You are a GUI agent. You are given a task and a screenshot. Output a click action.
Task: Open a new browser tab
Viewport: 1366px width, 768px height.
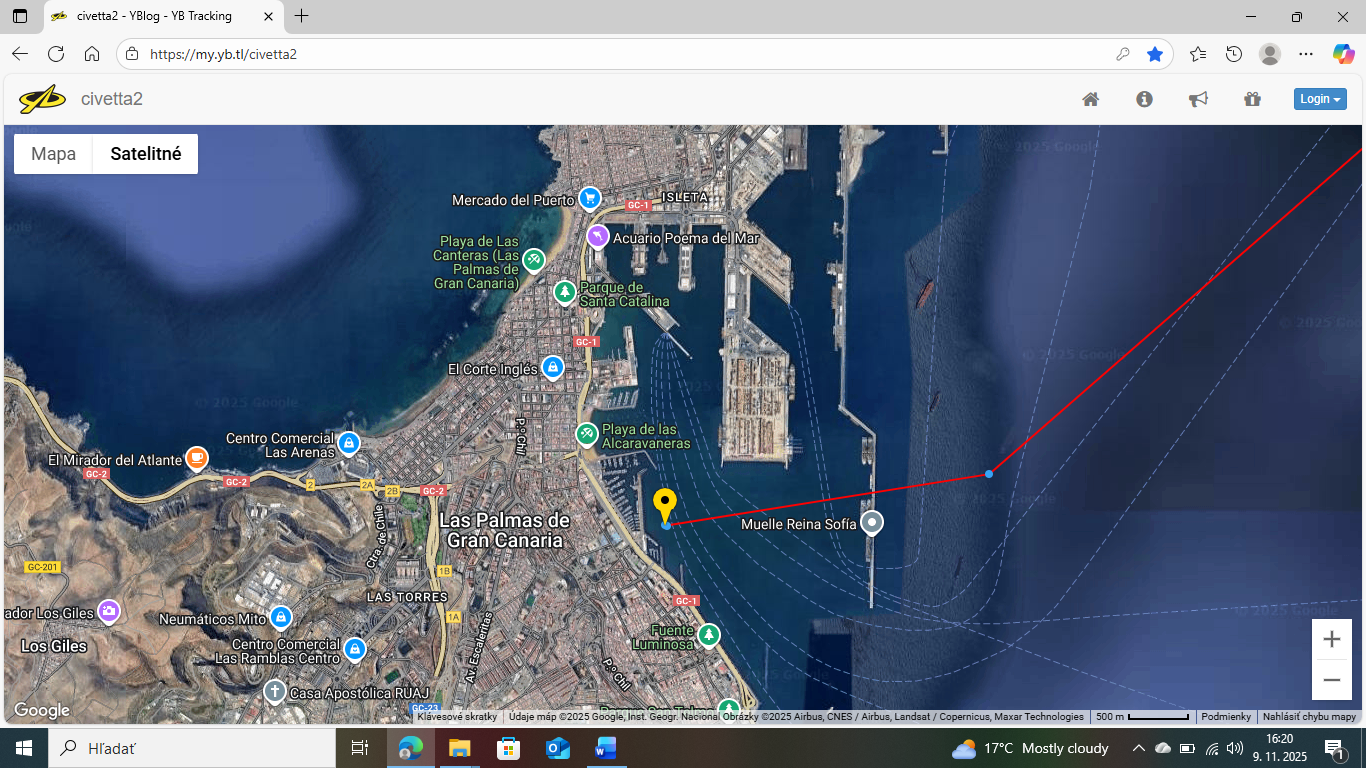tap(302, 16)
